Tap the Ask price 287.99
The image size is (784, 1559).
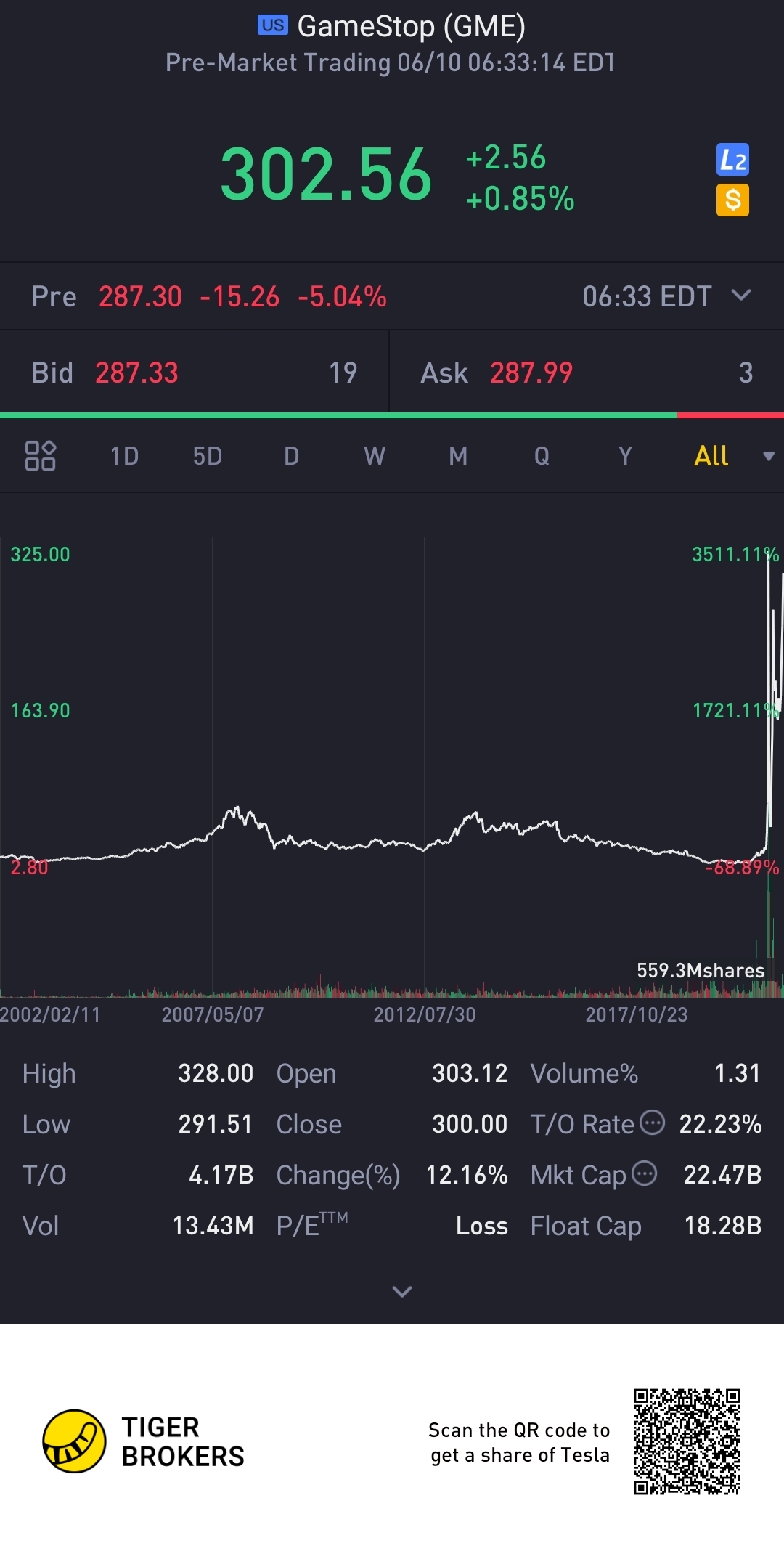531,373
